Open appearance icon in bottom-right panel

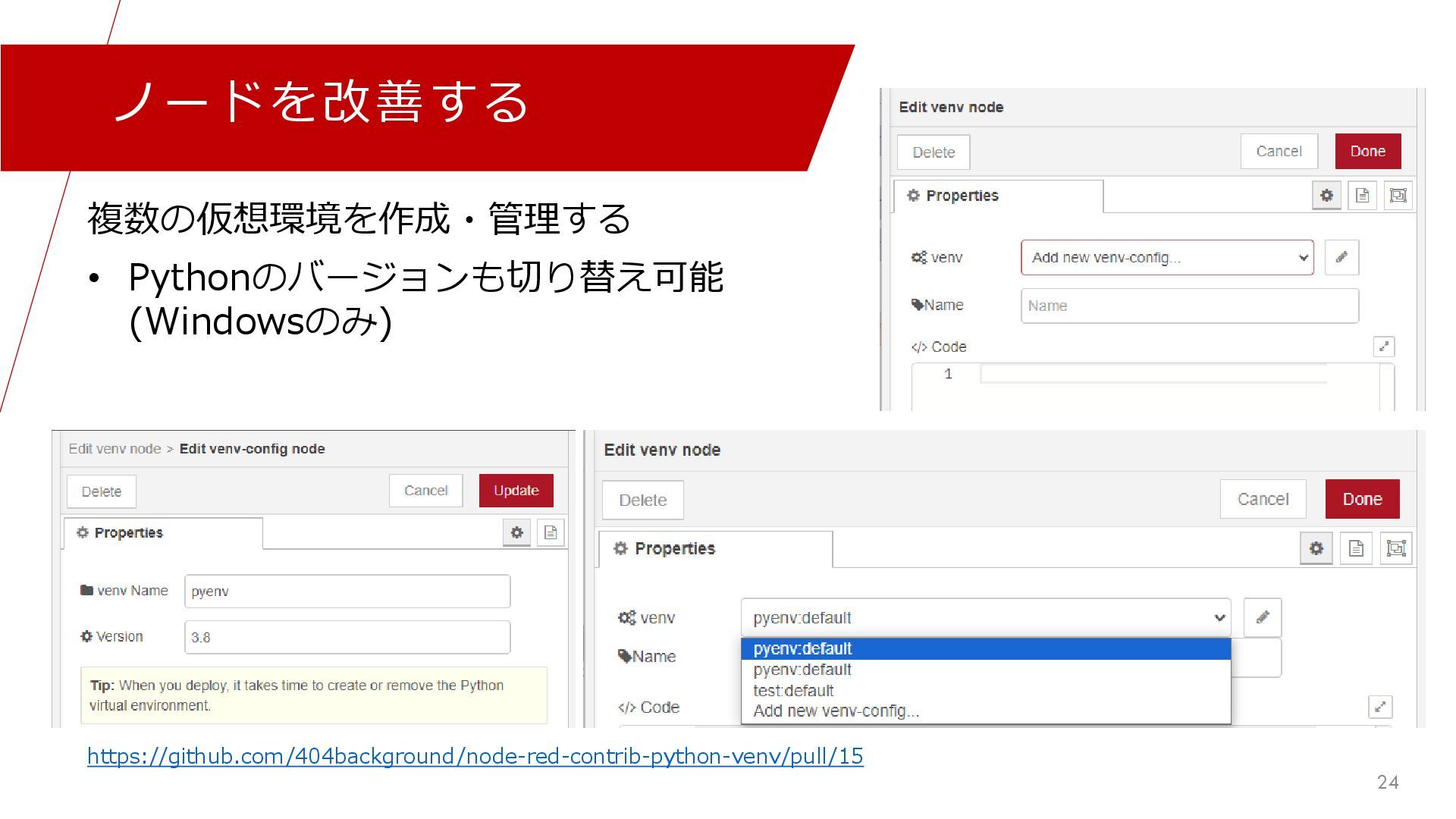click(x=1396, y=548)
